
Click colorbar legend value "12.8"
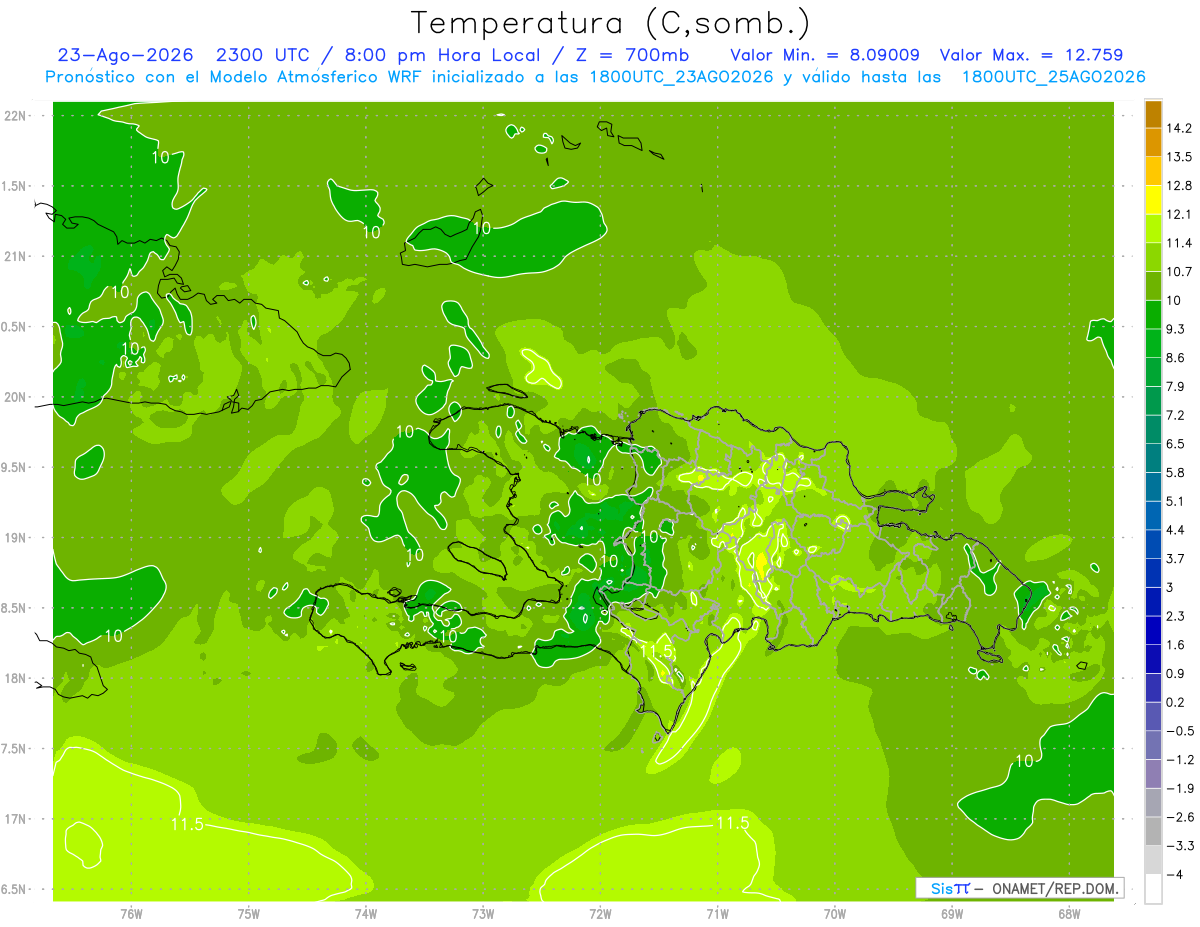click(1178, 185)
